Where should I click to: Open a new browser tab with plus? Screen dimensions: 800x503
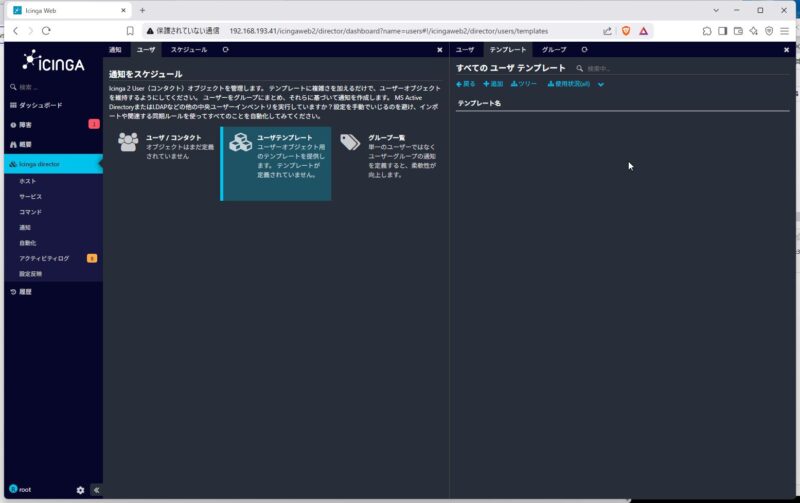pyautogui.click(x=142, y=10)
